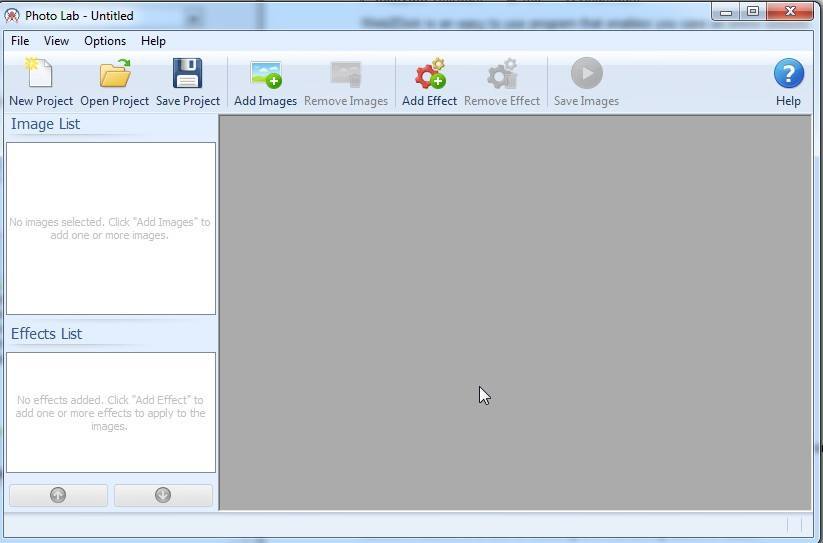Click the empty Image List box
This screenshot has width=823, height=543.
pos(111,228)
